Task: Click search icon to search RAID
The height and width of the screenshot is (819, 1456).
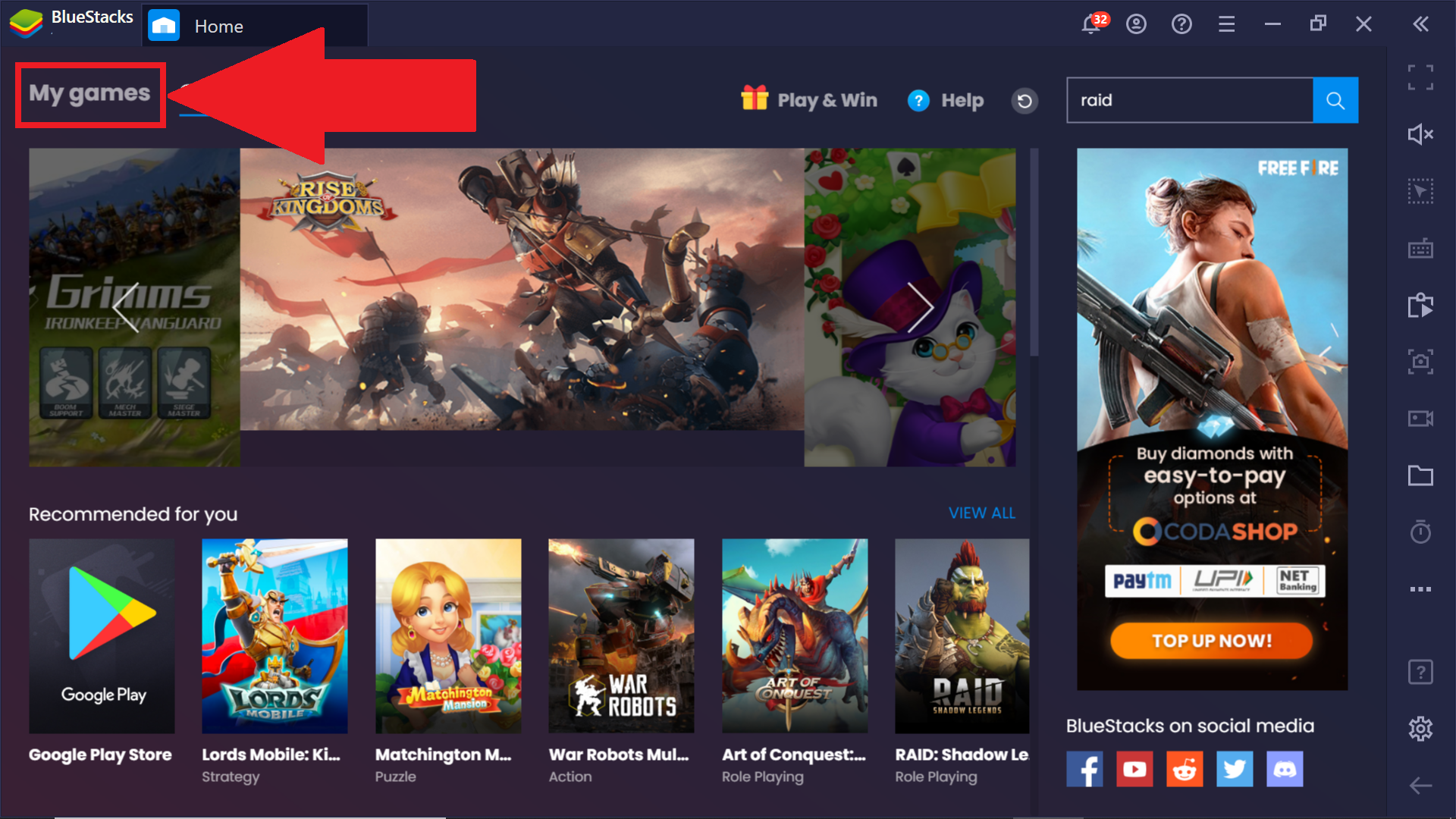Action: tap(1337, 100)
